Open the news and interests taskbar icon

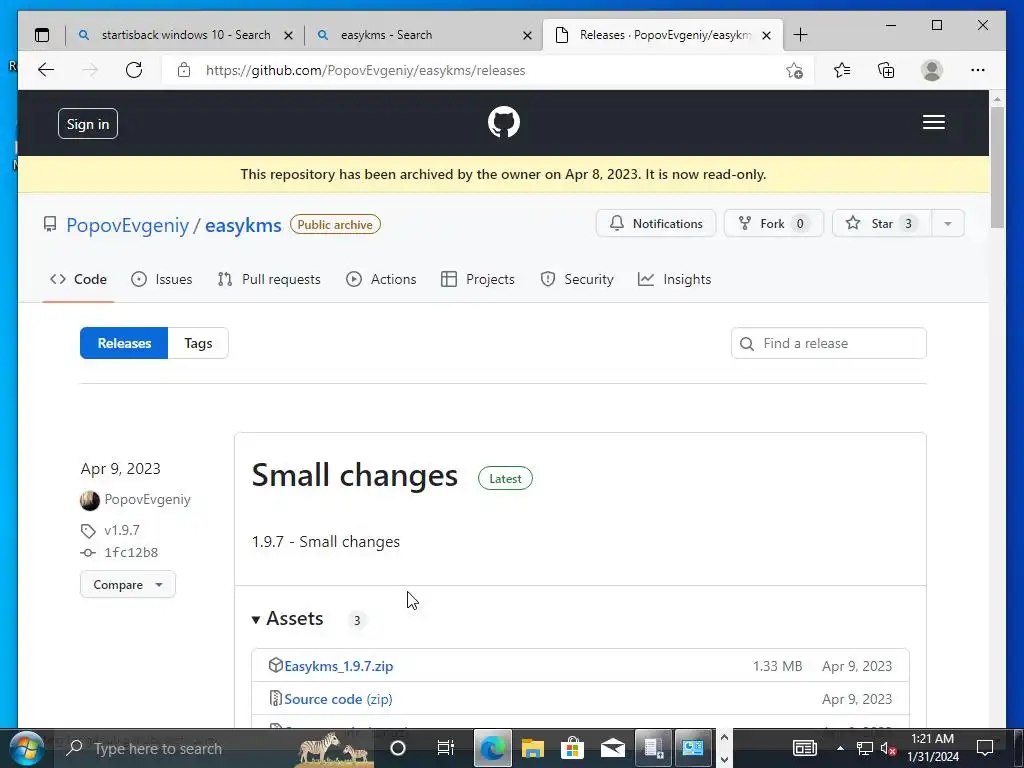click(805, 748)
